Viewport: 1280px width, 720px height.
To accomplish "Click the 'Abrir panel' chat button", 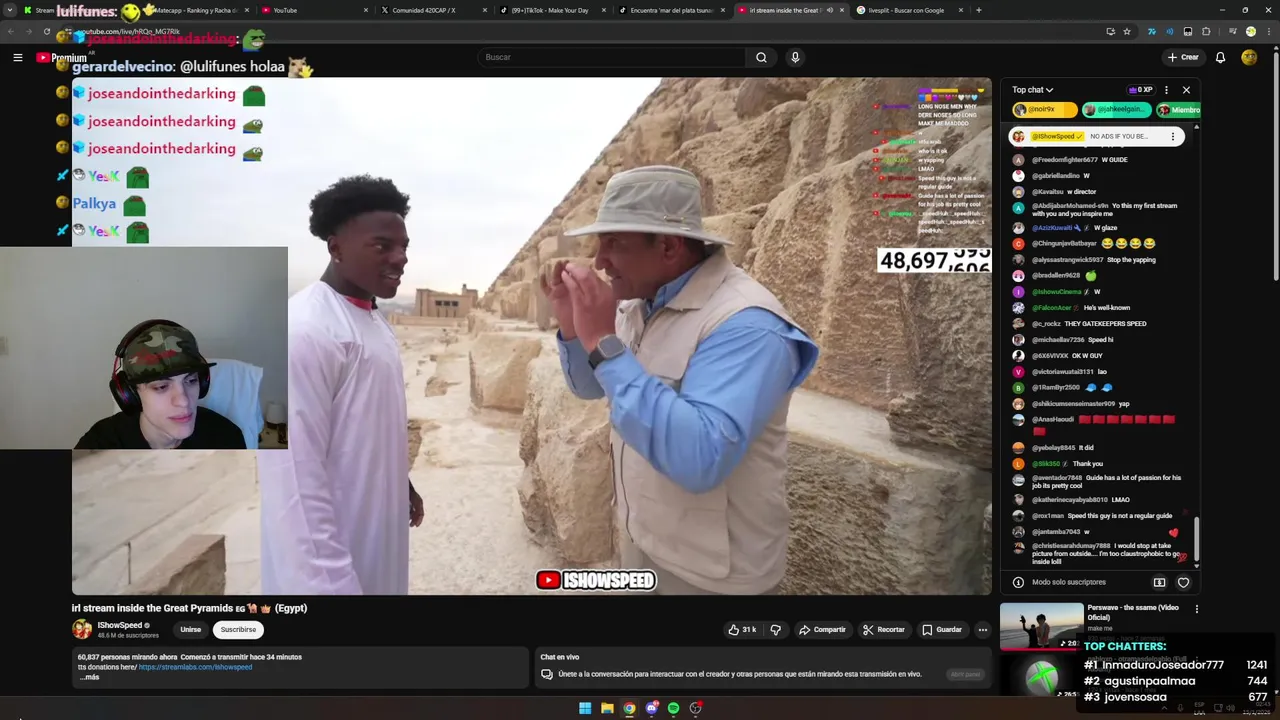I will tap(965, 674).
